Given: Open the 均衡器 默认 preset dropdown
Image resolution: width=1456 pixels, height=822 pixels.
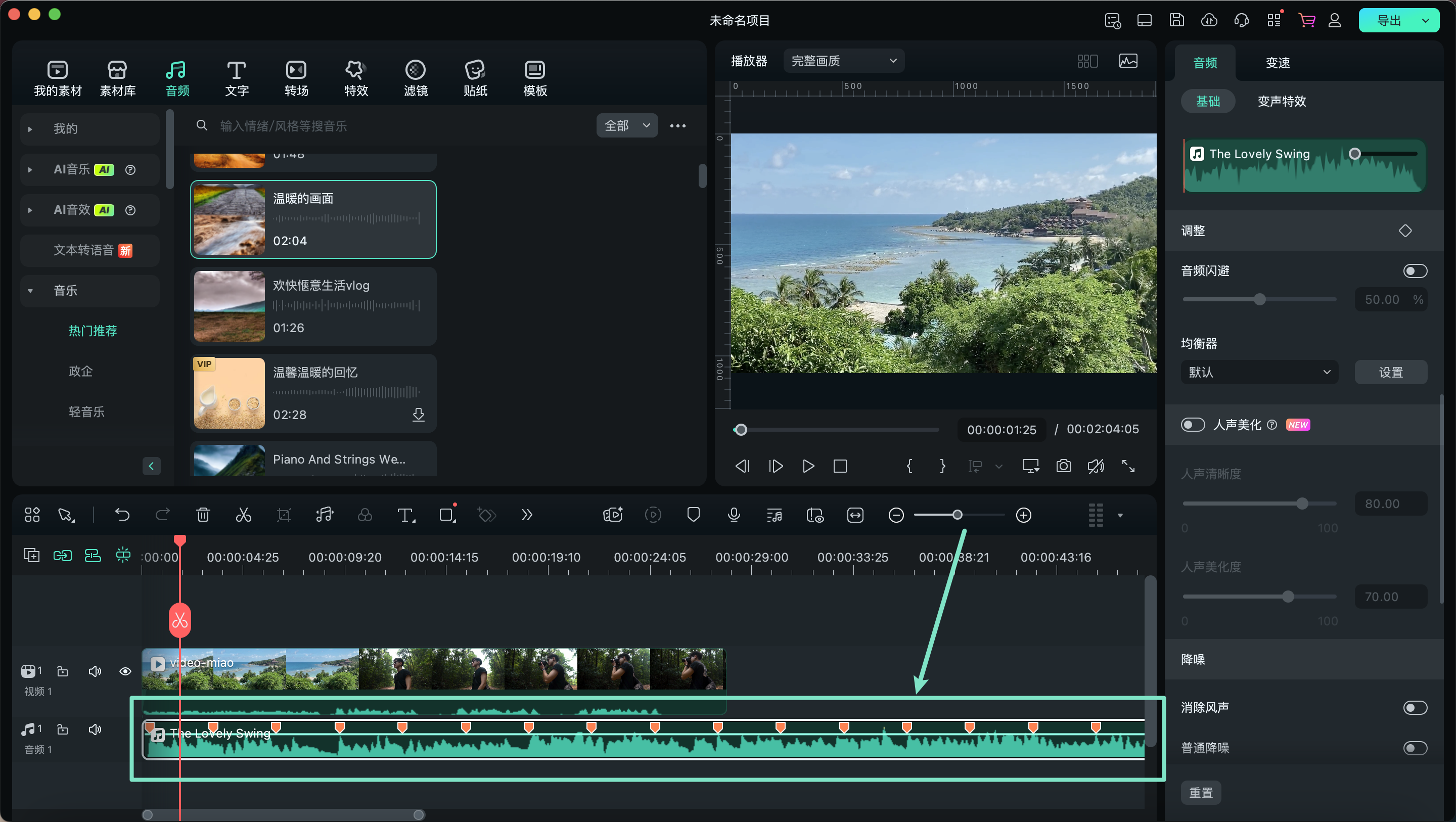Looking at the screenshot, I should coord(1259,372).
